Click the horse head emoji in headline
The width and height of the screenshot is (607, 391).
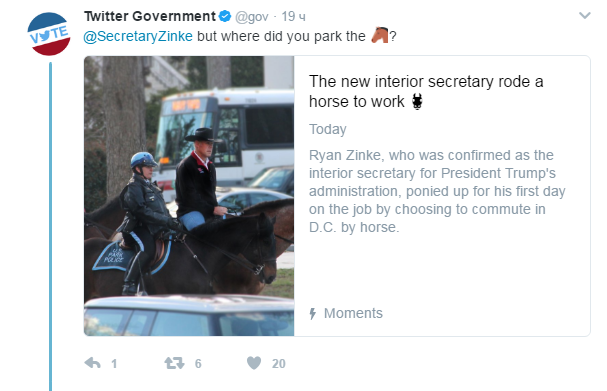tap(417, 101)
